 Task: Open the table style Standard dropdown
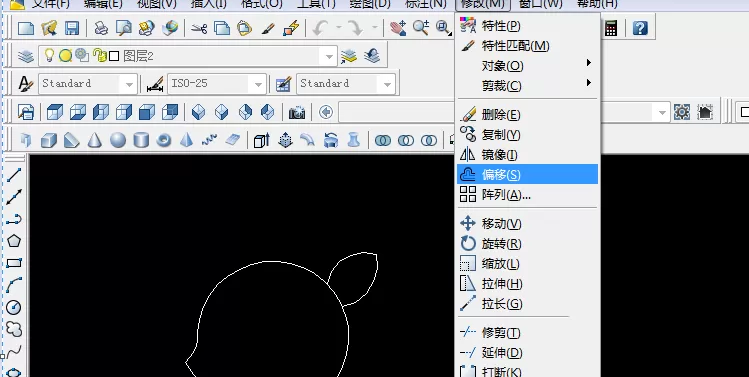point(387,85)
